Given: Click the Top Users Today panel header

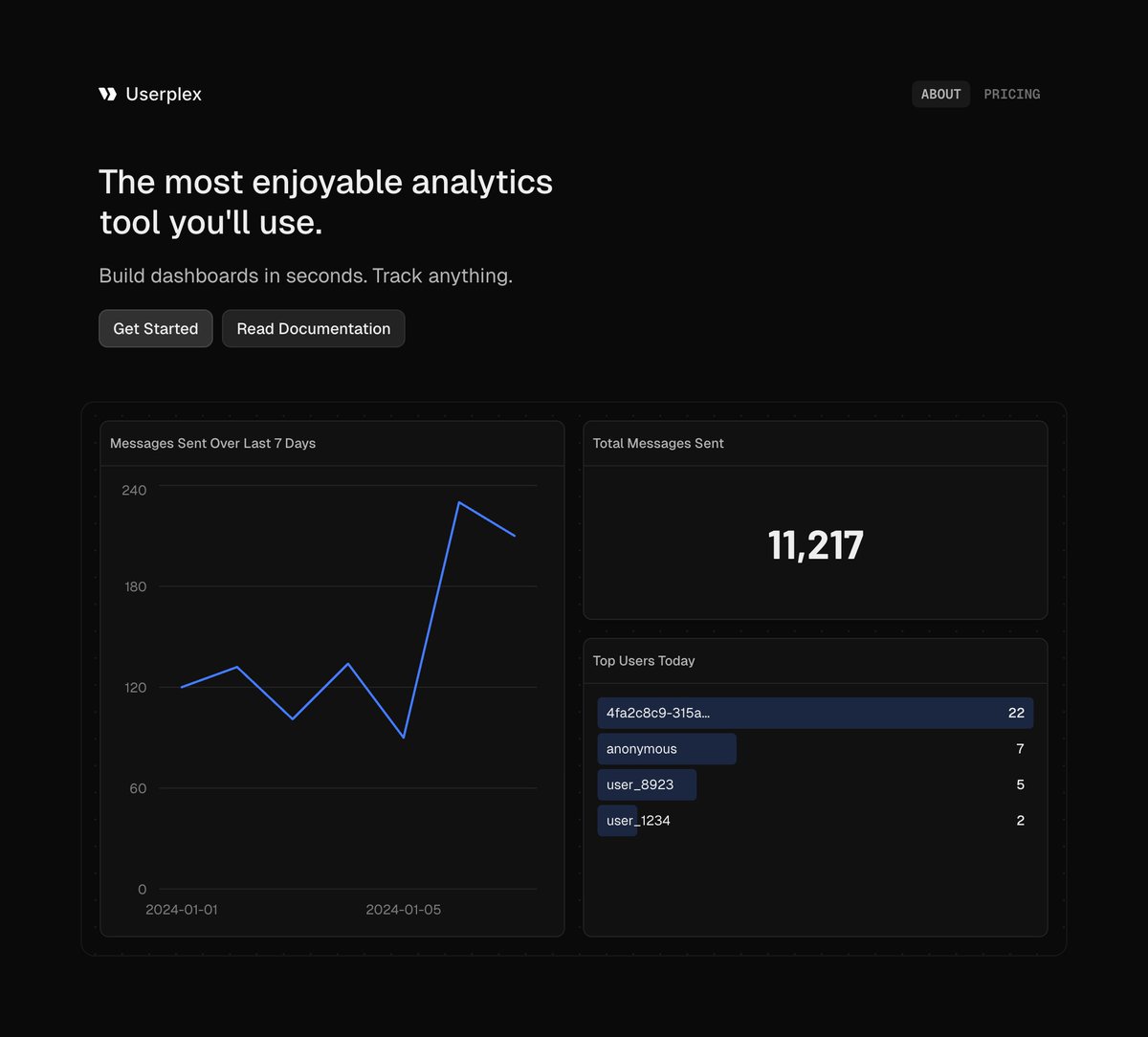Looking at the screenshot, I should (x=643, y=661).
